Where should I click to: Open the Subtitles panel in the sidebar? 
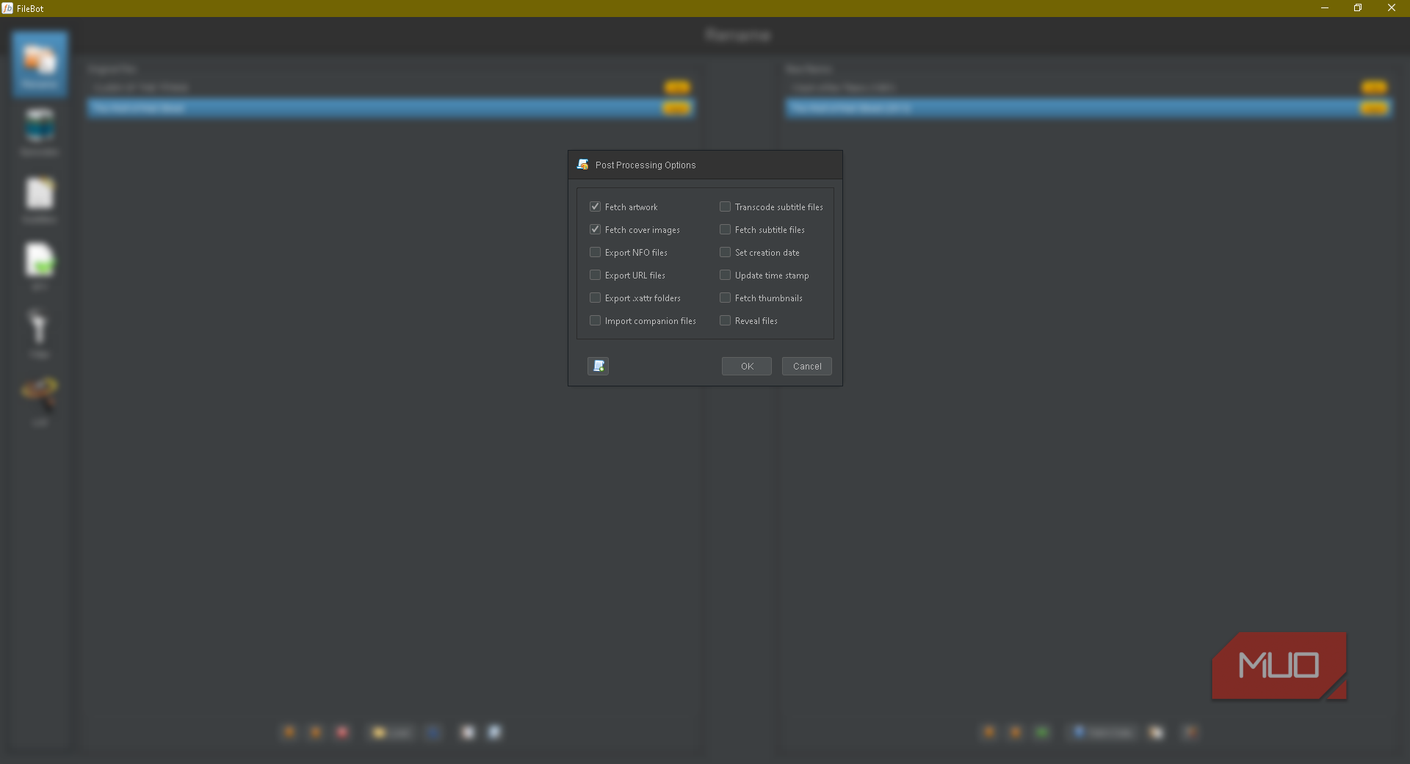tap(40, 199)
